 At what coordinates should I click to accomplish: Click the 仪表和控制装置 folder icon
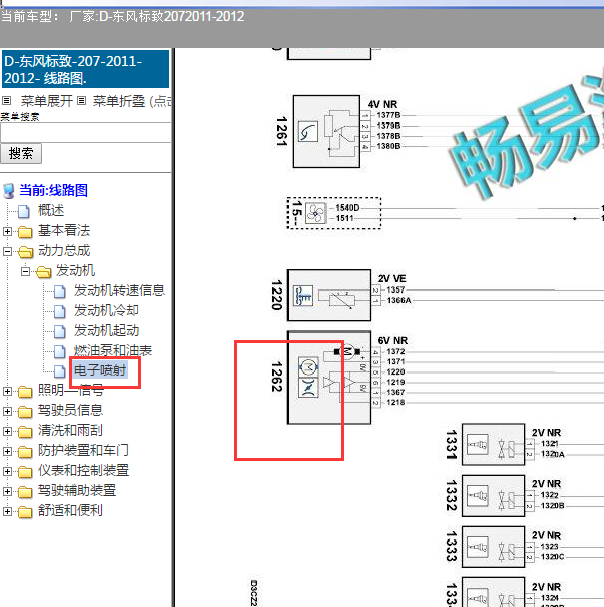[25, 472]
